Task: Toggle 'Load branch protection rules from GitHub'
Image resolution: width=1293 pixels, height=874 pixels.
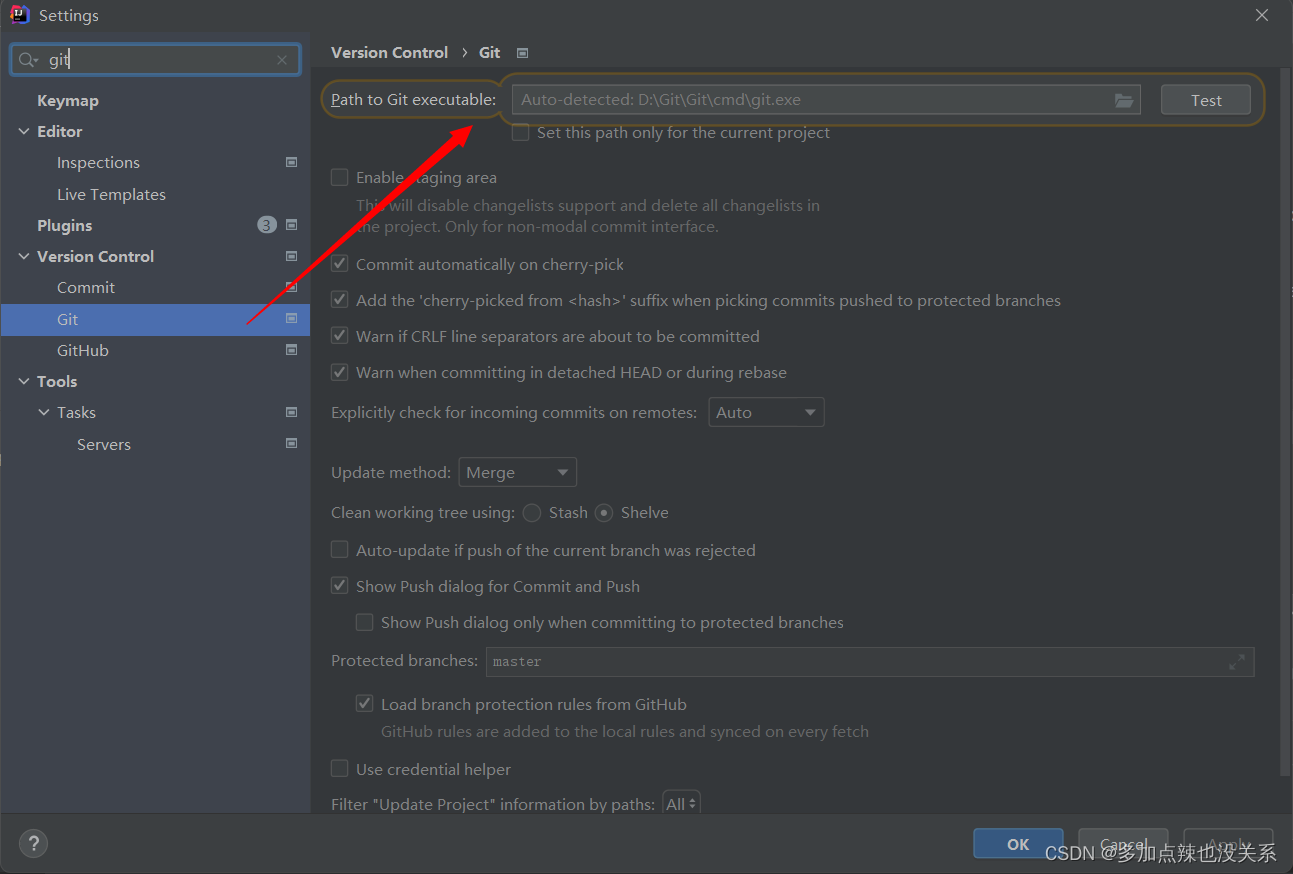Action: coord(365,704)
